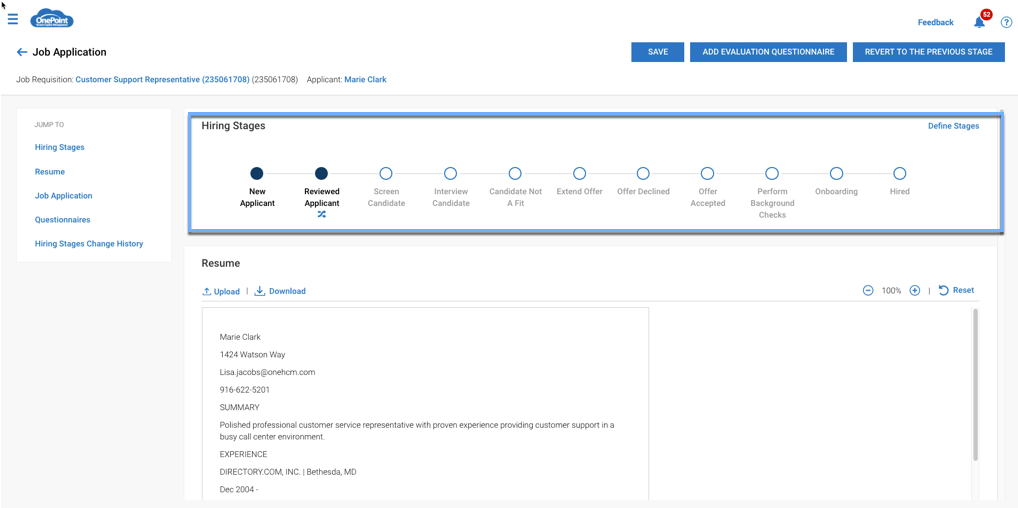The width and height of the screenshot is (1018, 508).
Task: Click the email Lisa.jacobs@onehcm.com in resume
Action: [267, 372]
